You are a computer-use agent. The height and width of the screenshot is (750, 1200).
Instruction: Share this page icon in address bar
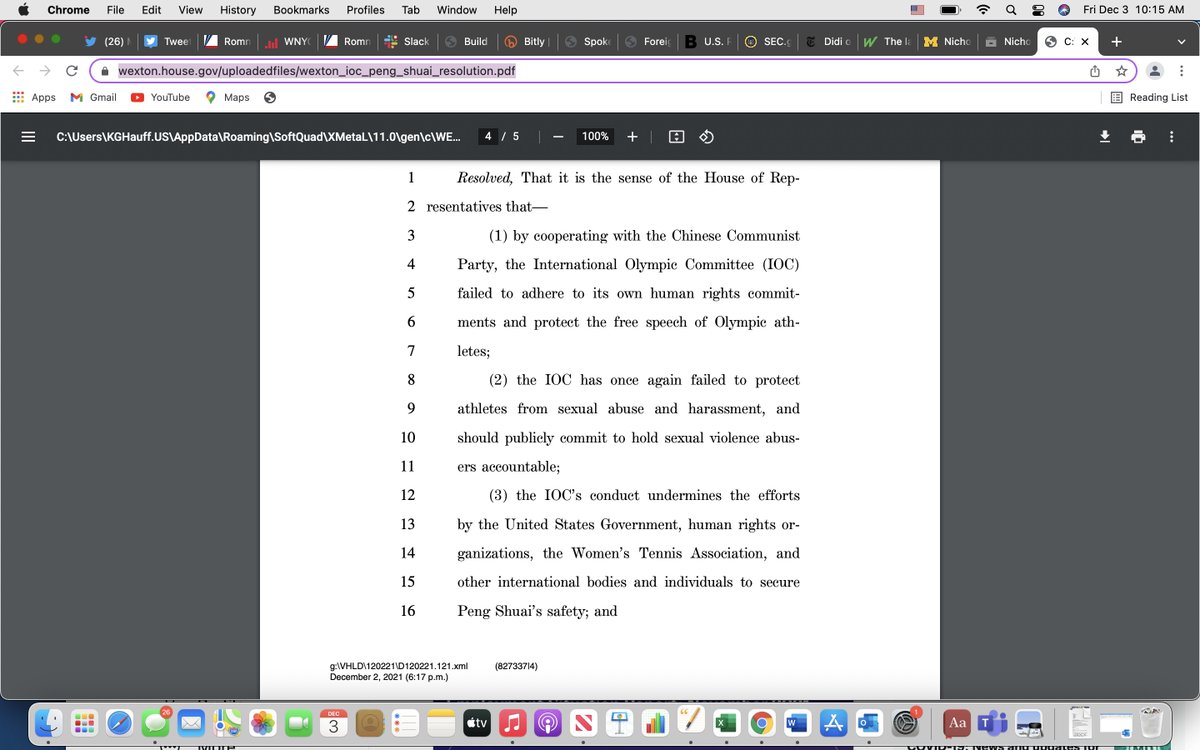point(1094,71)
